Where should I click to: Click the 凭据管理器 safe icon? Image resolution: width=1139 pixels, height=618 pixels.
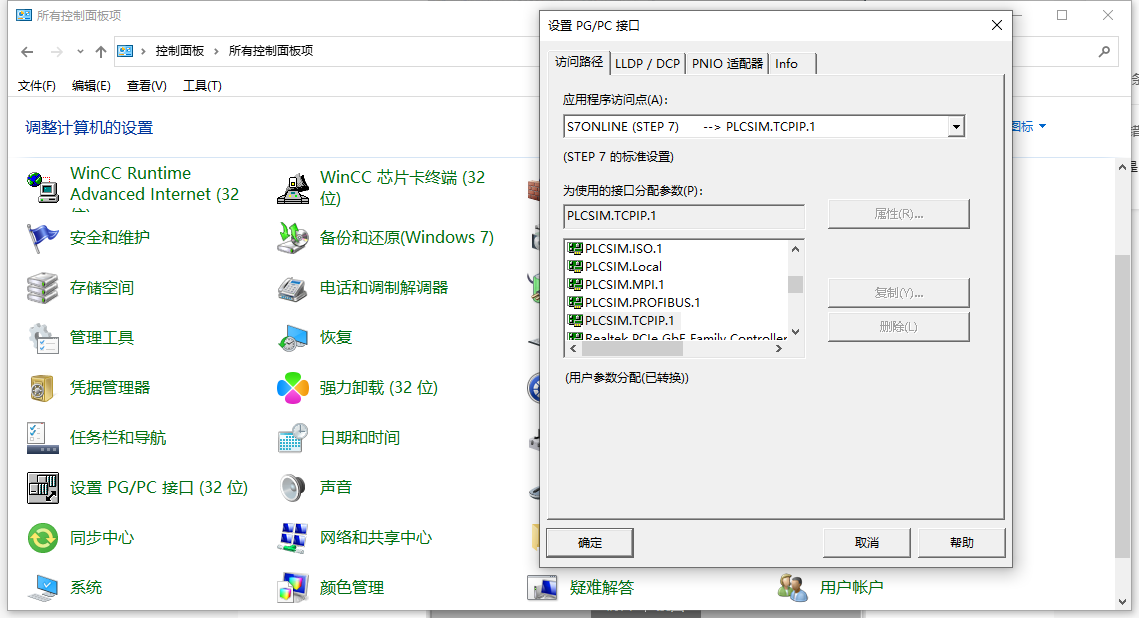point(42,388)
